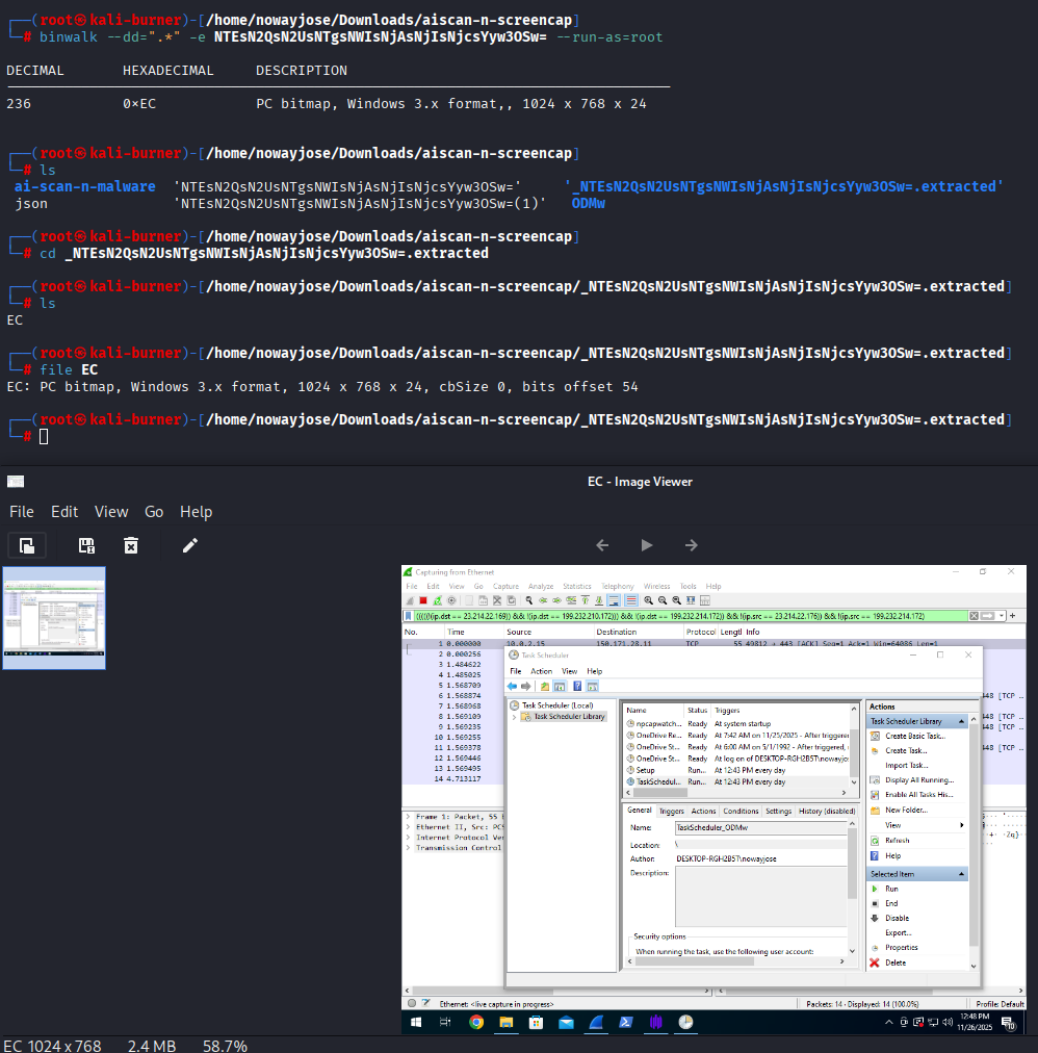
Task: Start slideshow with the play icon
Action: click(647, 545)
